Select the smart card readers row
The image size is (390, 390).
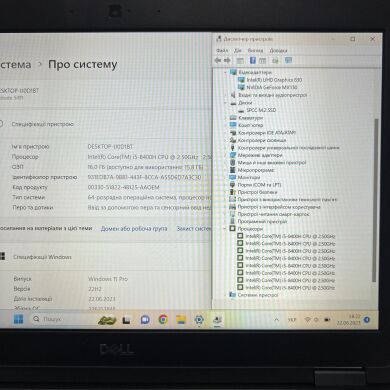[x=273, y=214]
